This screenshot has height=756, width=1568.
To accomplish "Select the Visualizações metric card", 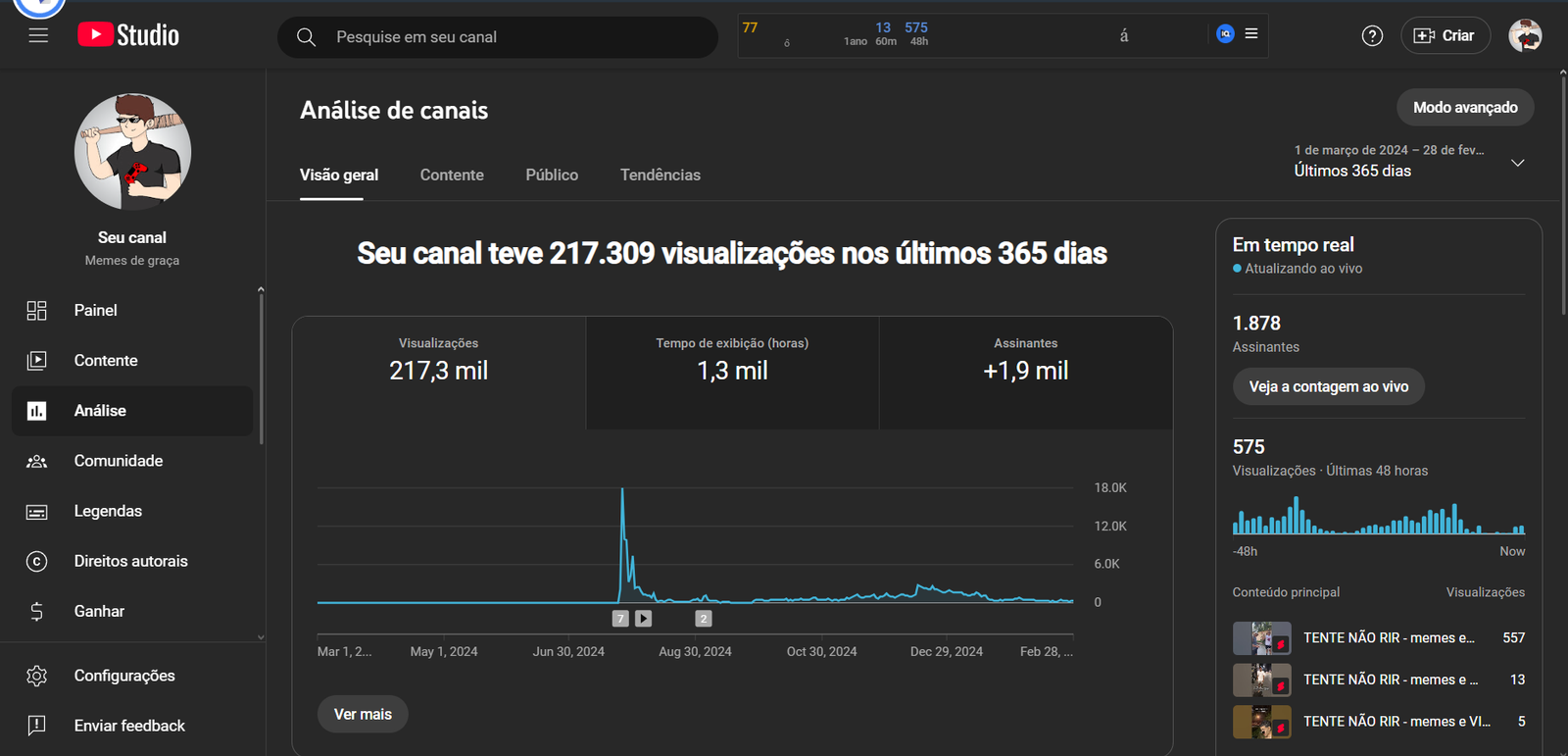I will click(439, 373).
